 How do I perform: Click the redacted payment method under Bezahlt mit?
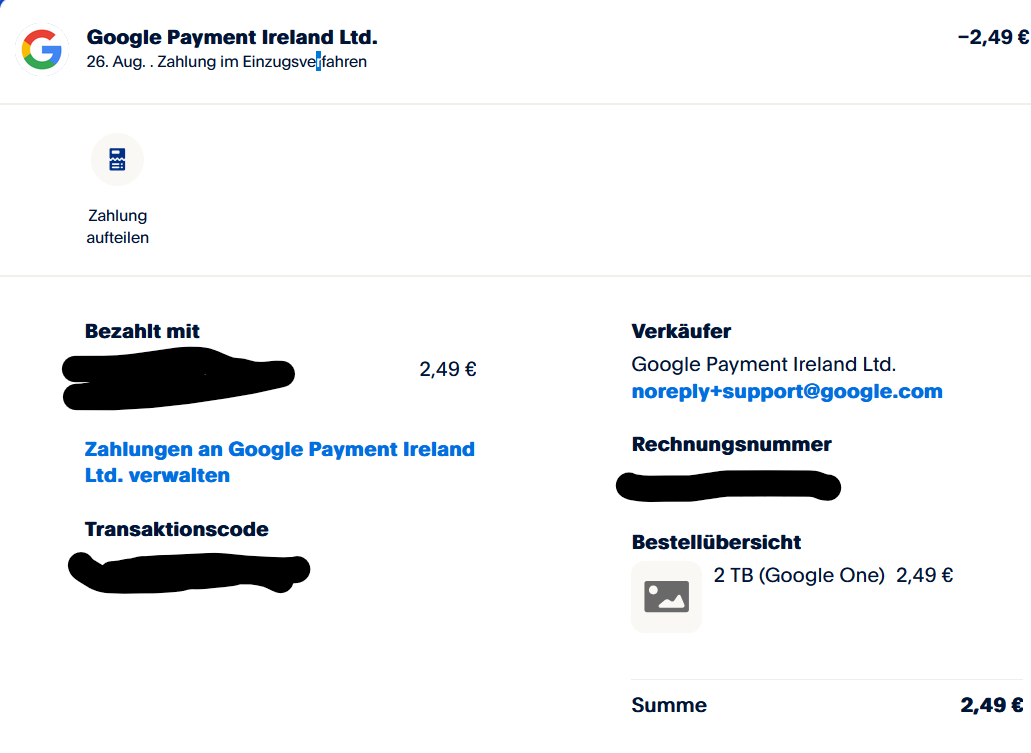click(x=178, y=379)
